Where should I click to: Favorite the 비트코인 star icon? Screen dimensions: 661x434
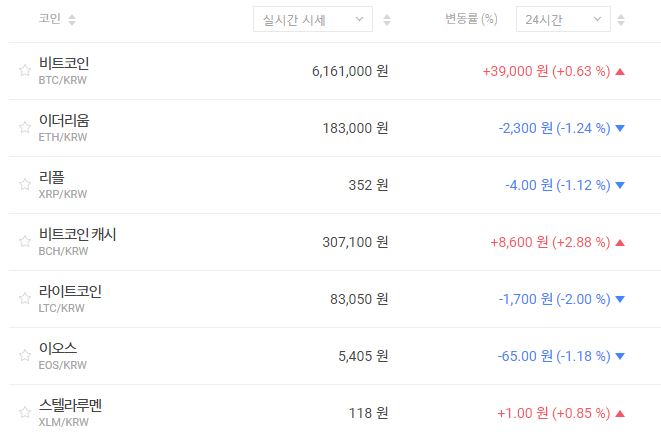[x=25, y=71]
